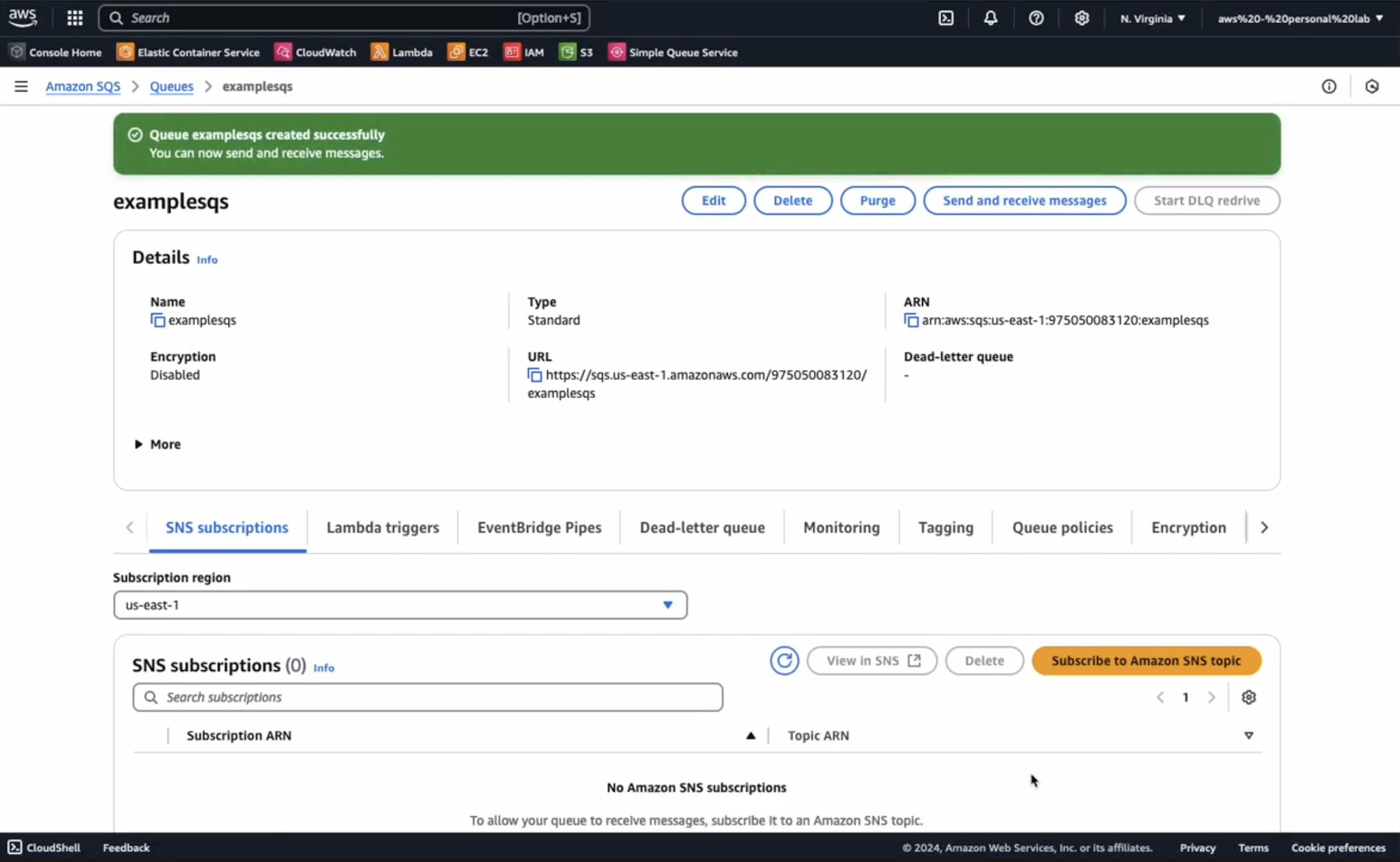Sort by Subscription ARN column arrow
This screenshot has height=862, width=1400.
pyautogui.click(x=751, y=735)
